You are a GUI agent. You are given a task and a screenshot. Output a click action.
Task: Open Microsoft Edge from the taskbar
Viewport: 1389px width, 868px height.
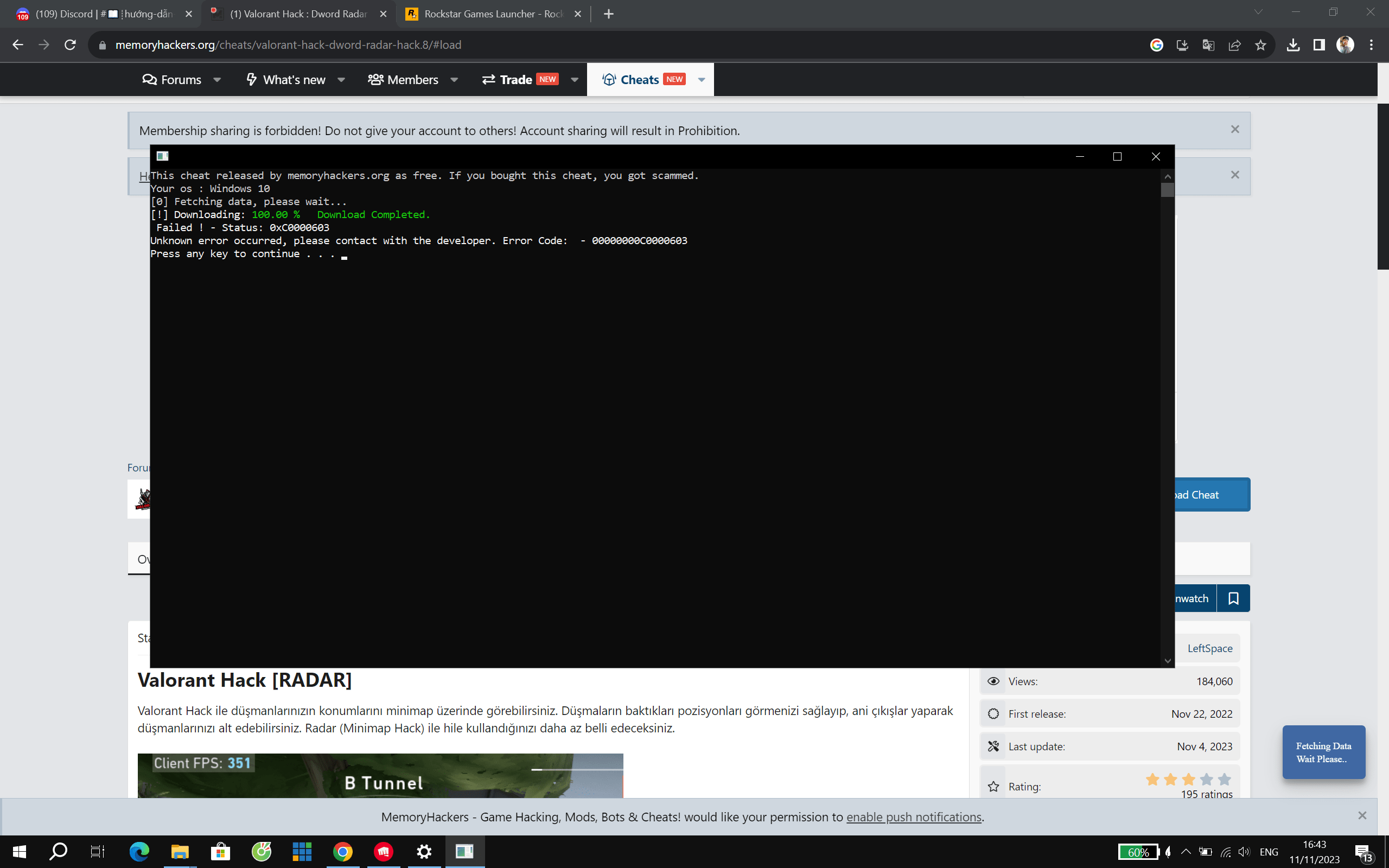point(139,852)
